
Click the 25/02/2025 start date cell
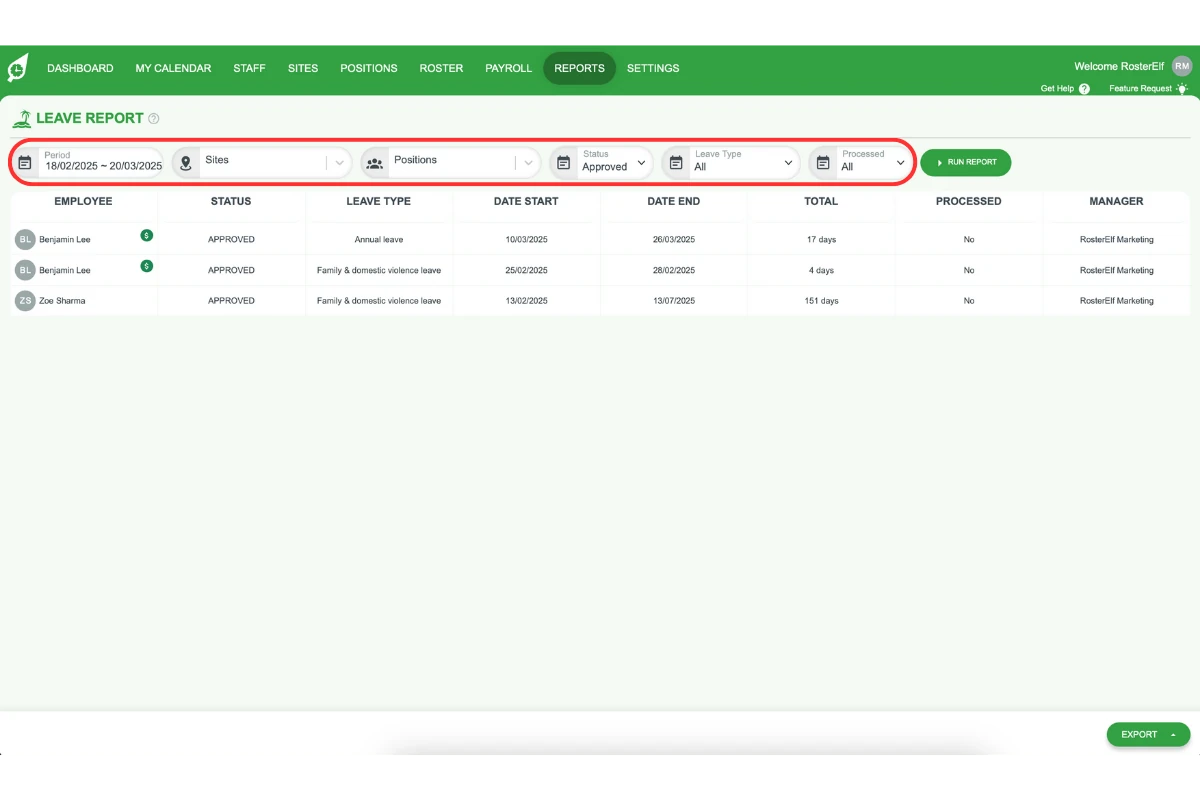coord(526,270)
